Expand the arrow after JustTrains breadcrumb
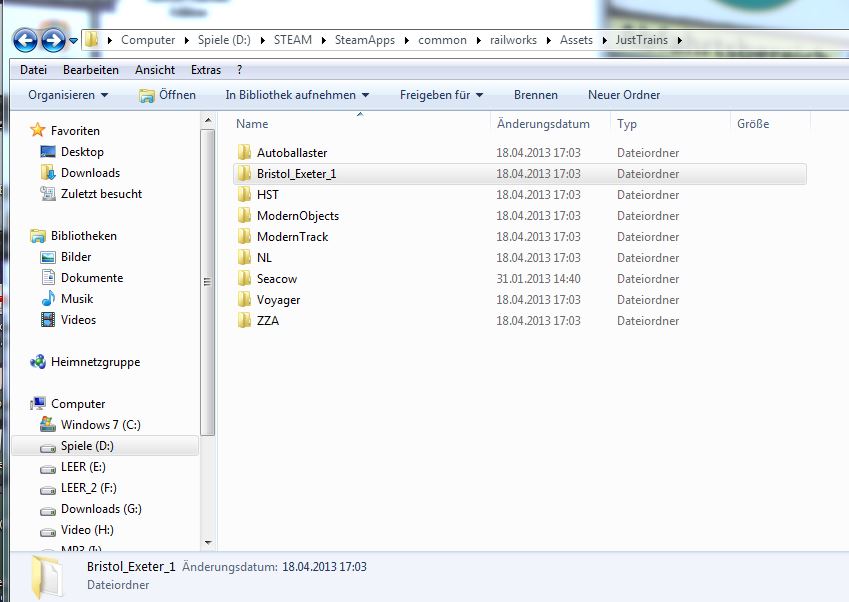This screenshot has height=602, width=849. (679, 40)
